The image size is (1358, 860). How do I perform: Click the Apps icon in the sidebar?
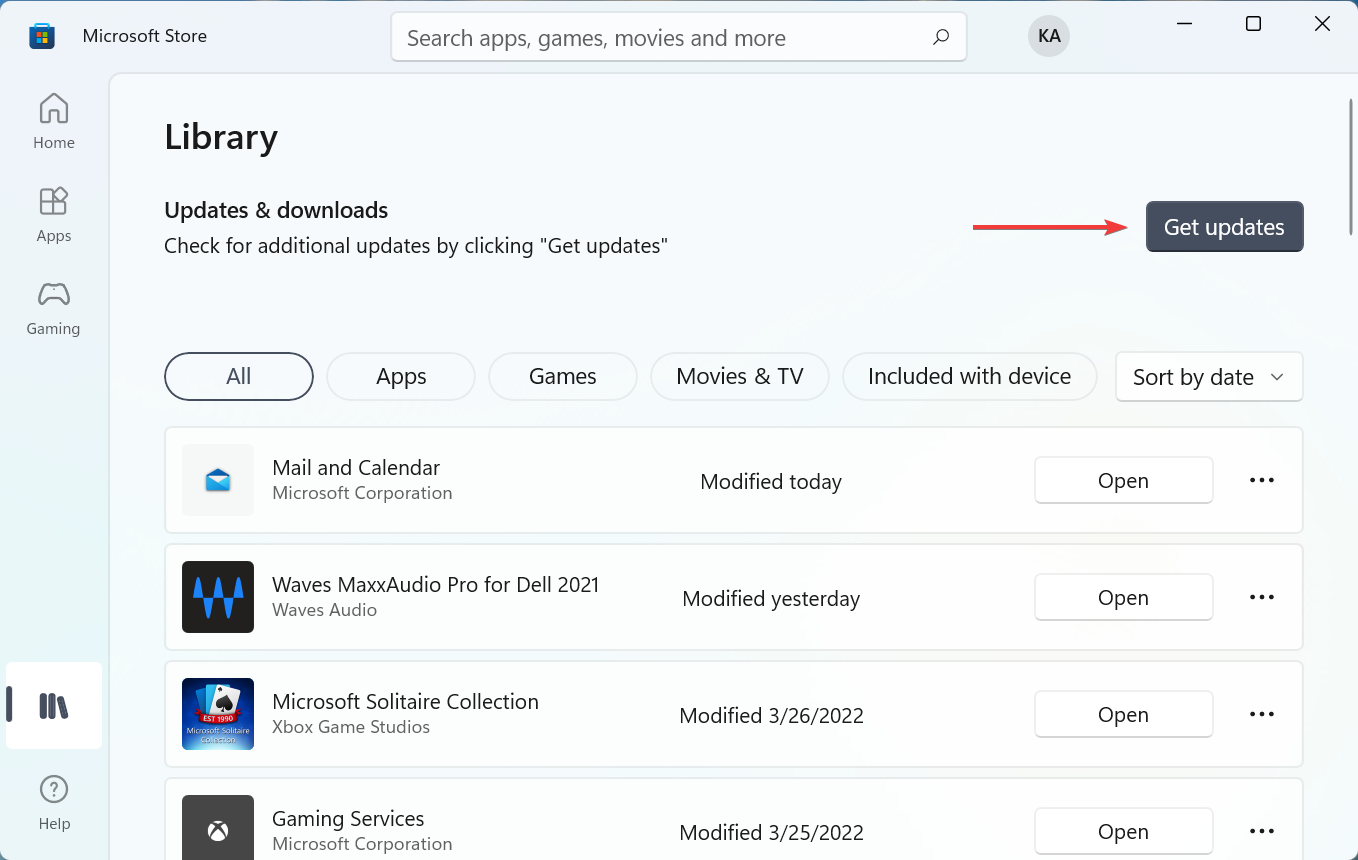click(x=53, y=212)
